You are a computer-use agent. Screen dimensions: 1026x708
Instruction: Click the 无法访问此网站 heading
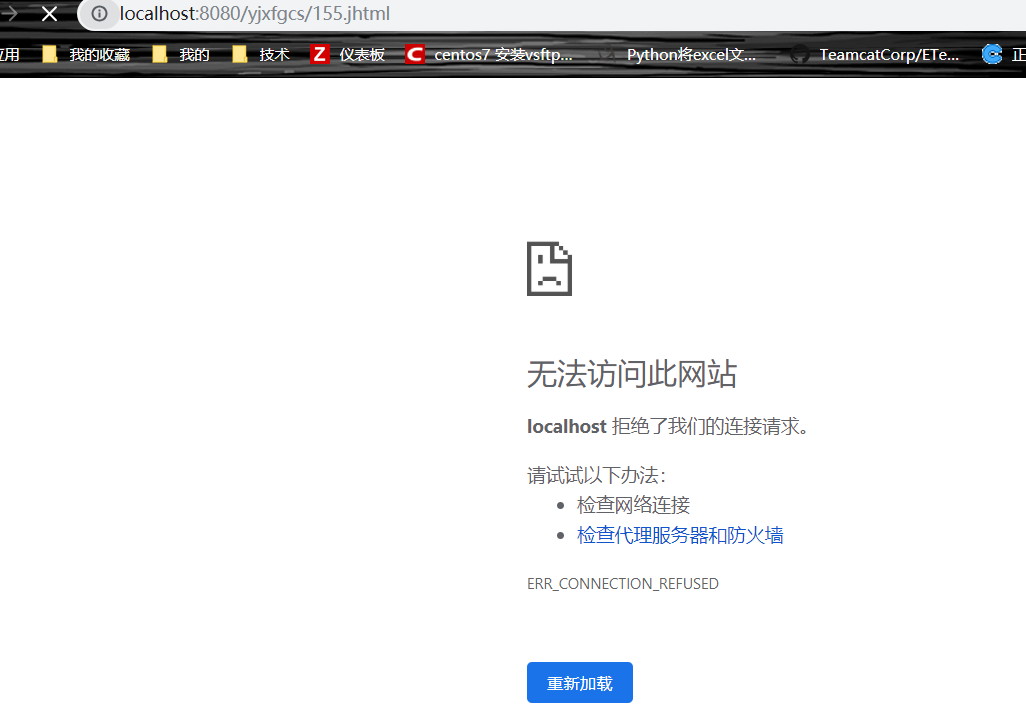click(x=632, y=374)
